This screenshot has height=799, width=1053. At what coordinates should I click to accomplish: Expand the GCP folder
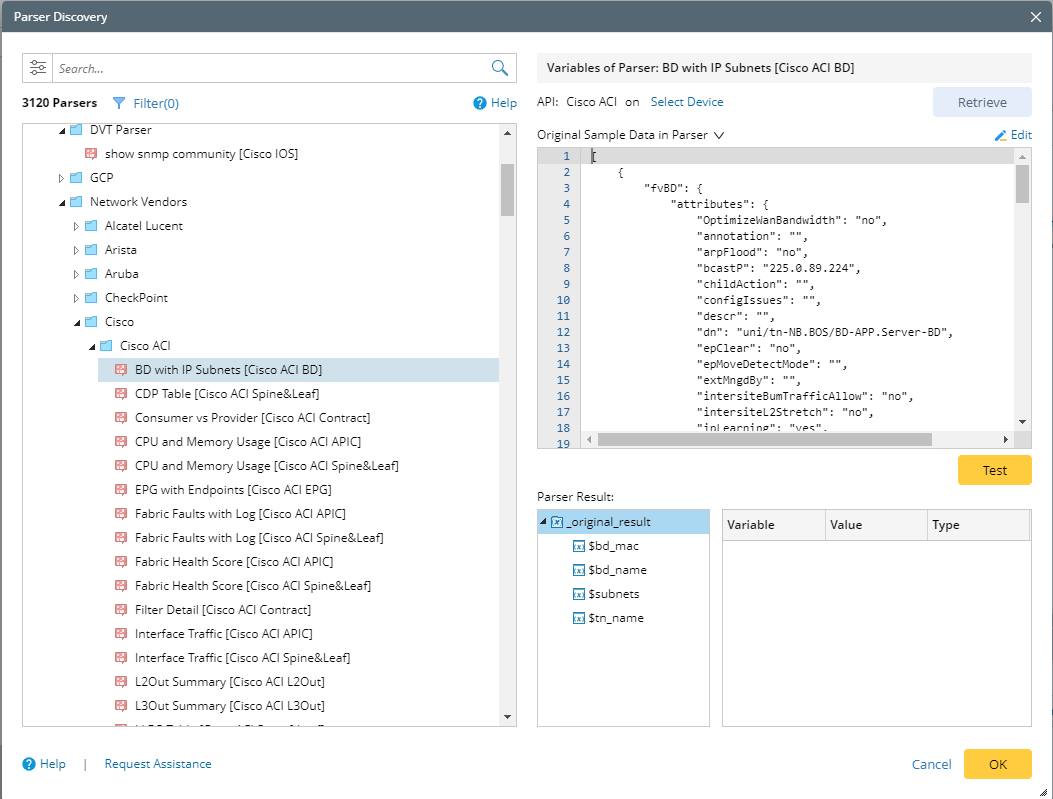(60, 177)
